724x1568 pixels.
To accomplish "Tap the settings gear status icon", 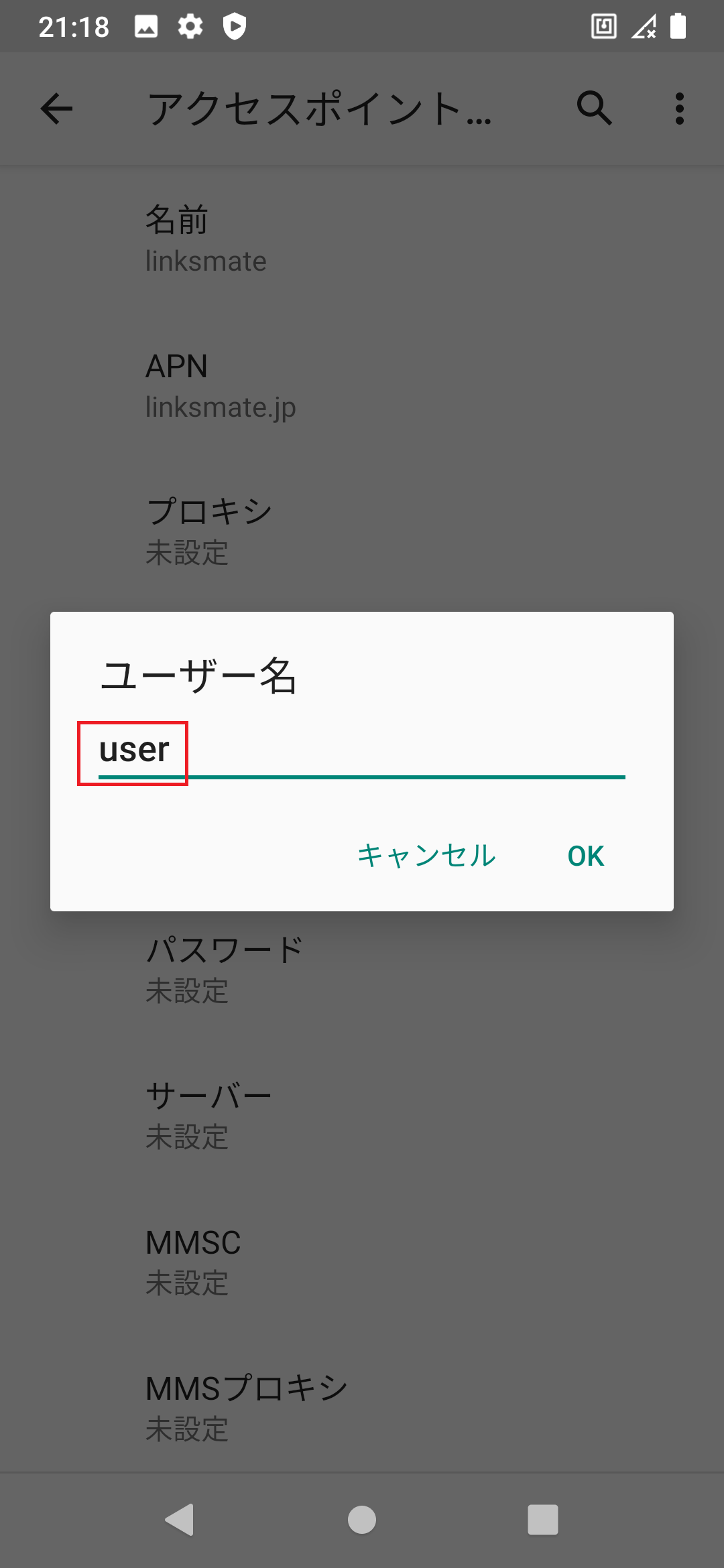I will click(x=190, y=27).
